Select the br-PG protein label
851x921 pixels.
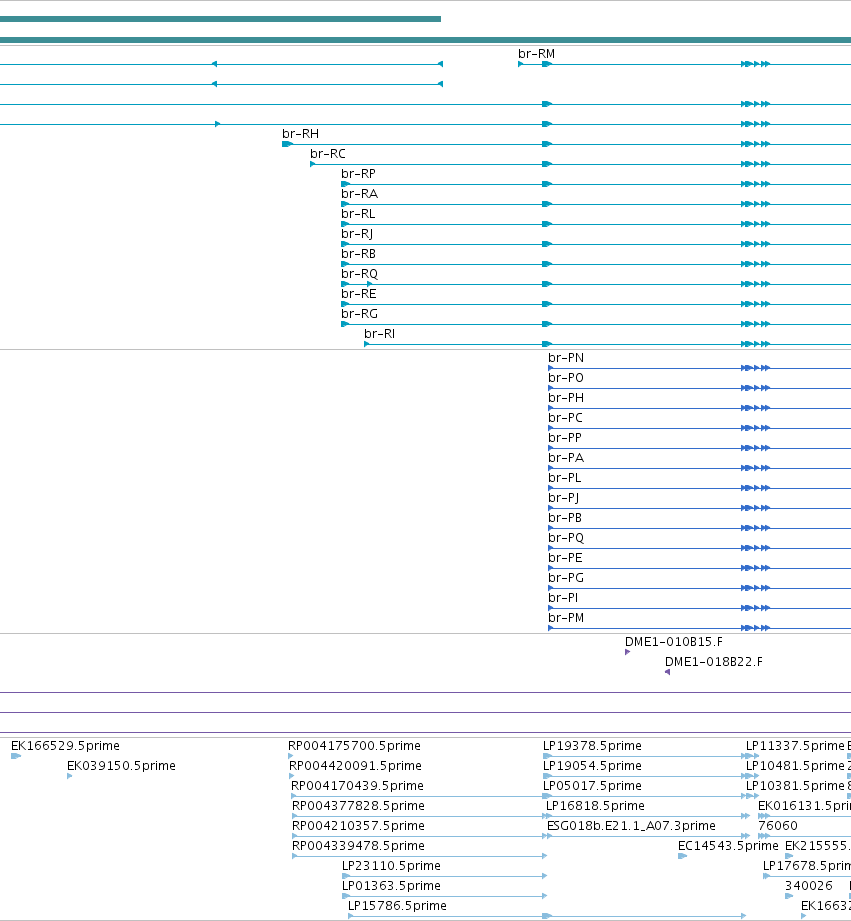coord(566,577)
